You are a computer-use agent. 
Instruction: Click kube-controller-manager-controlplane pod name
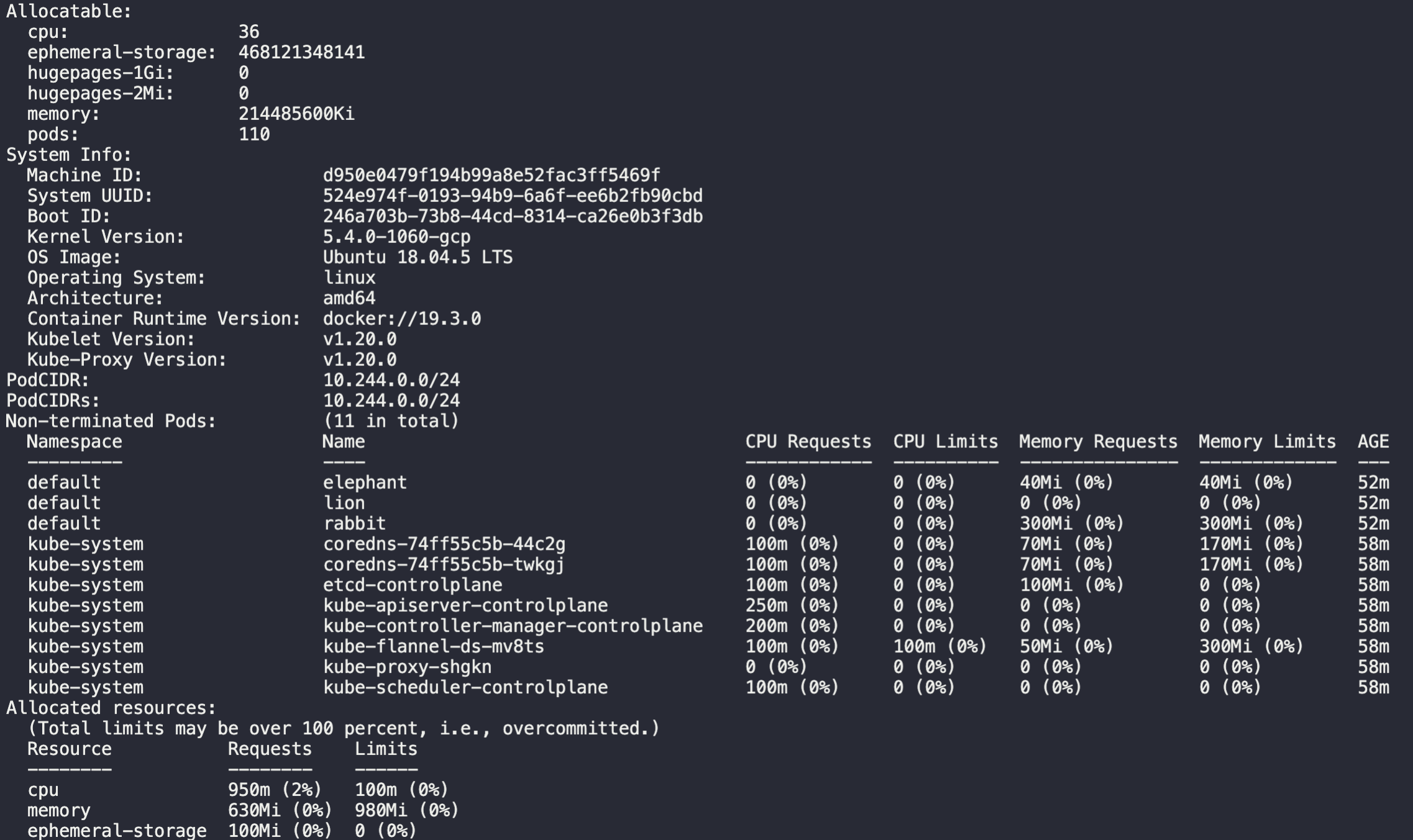pyautogui.click(x=513, y=626)
